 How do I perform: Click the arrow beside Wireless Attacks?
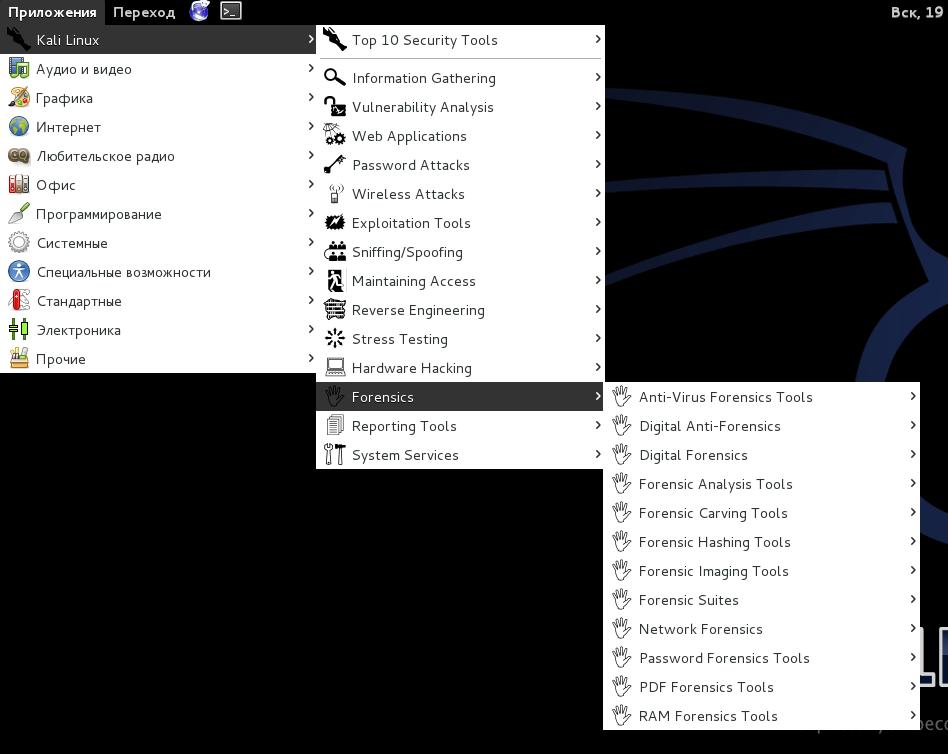point(597,193)
